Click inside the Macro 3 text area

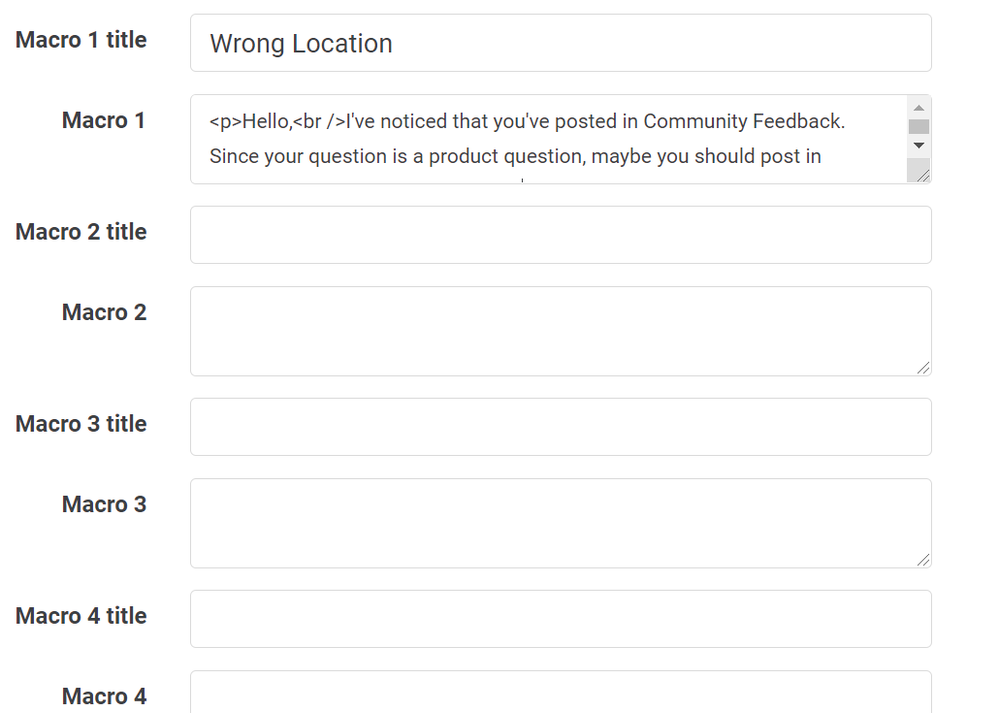tap(561, 523)
